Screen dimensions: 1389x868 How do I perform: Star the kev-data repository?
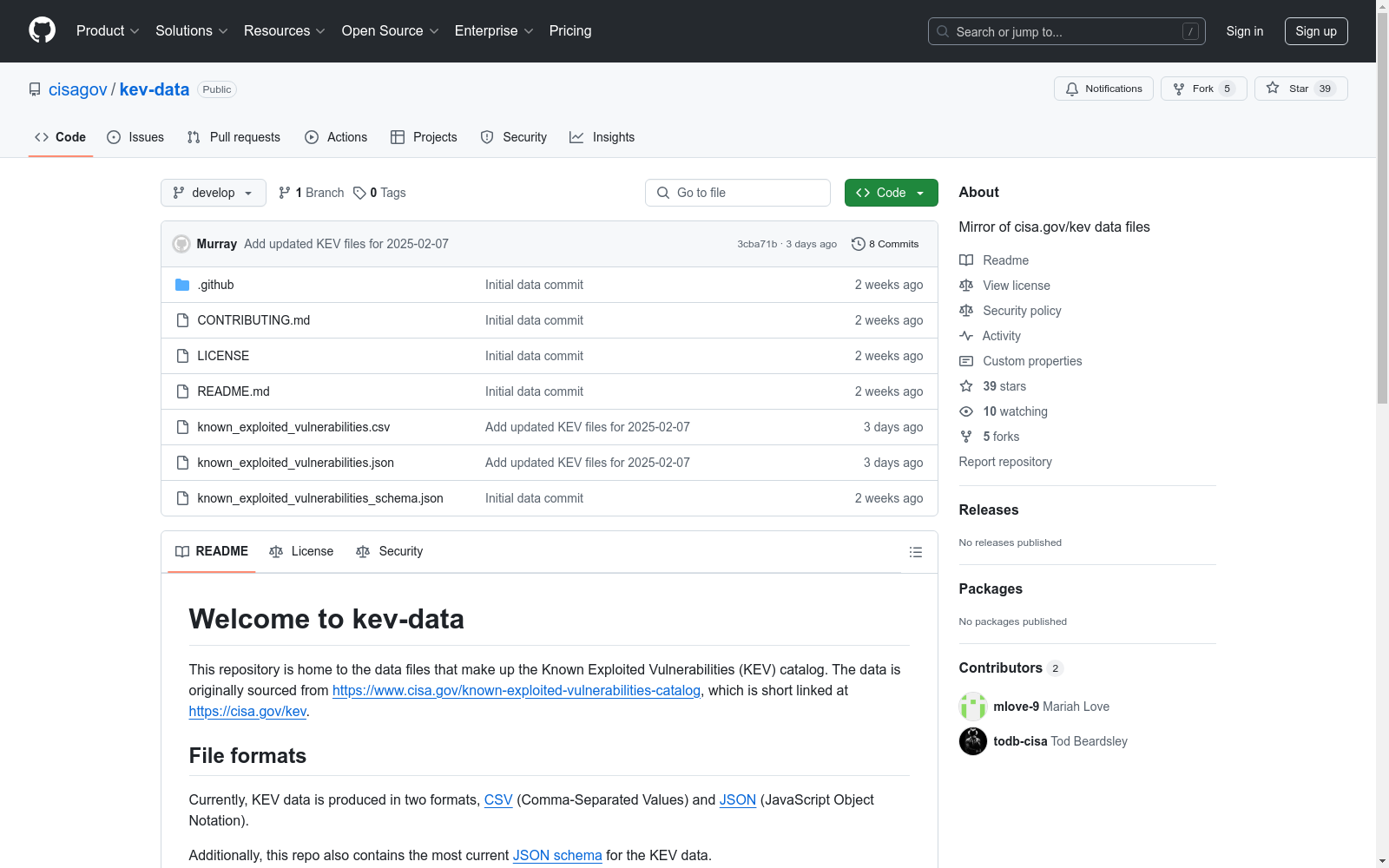(1300, 89)
